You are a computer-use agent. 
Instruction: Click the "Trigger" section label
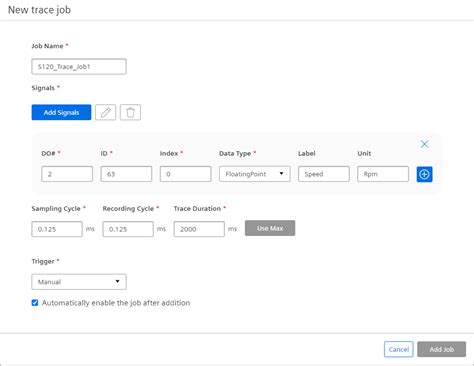tap(43, 261)
